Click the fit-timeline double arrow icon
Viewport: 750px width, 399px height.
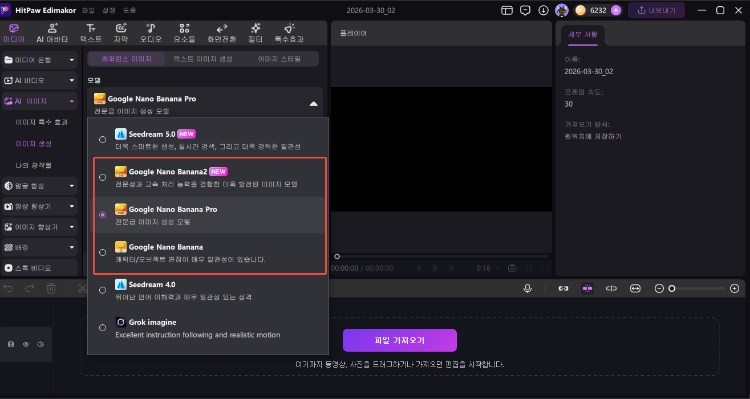635,288
